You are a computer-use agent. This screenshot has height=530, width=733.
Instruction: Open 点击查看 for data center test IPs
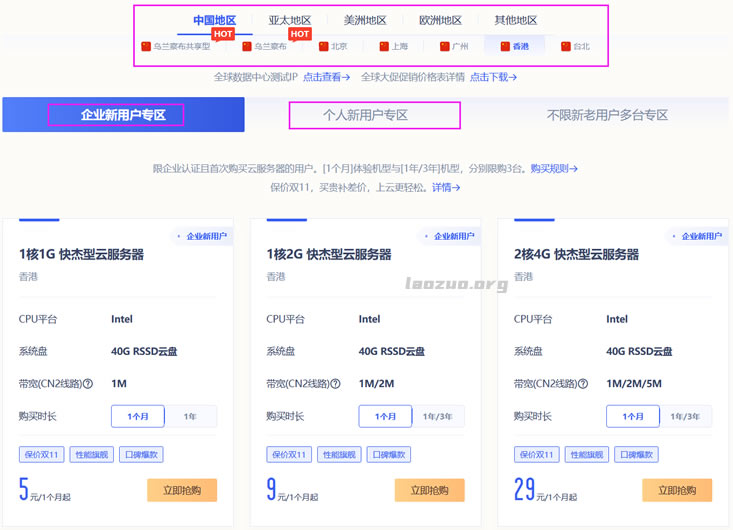coord(327,77)
